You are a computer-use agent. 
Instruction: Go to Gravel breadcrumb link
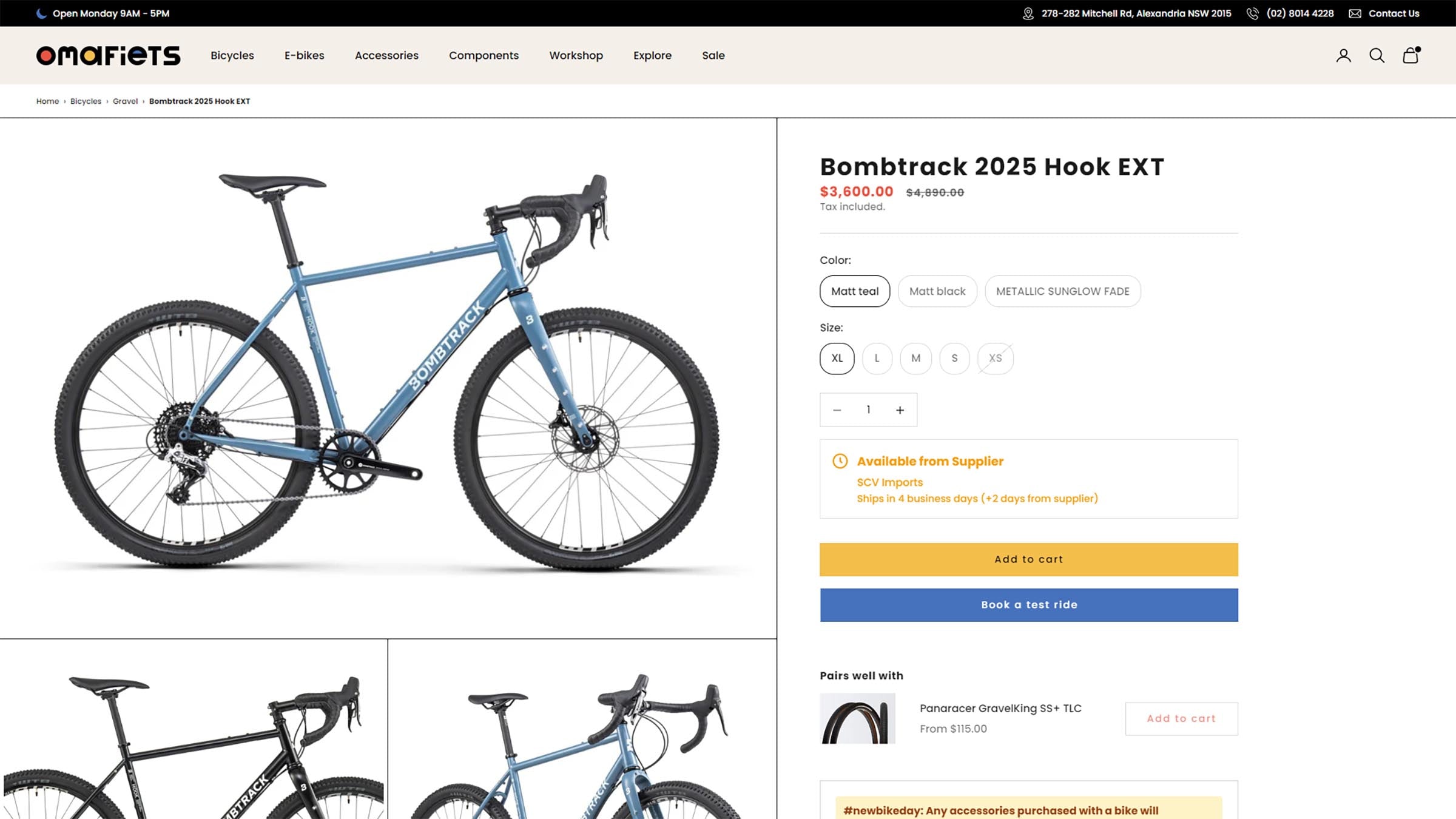tap(125, 101)
